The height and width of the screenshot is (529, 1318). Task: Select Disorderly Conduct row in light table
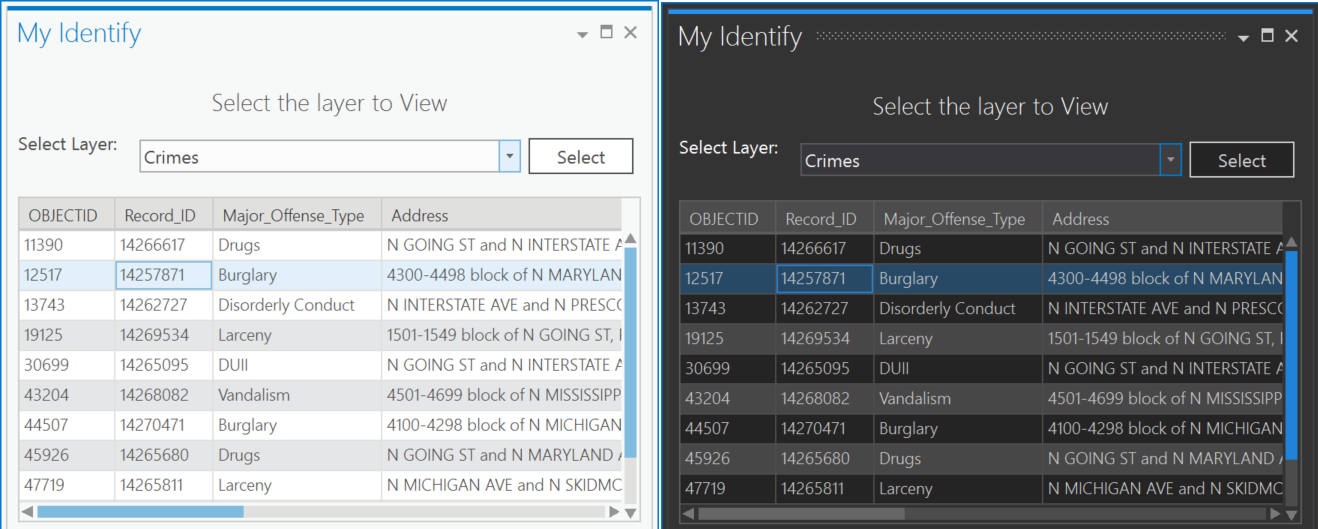coord(286,305)
